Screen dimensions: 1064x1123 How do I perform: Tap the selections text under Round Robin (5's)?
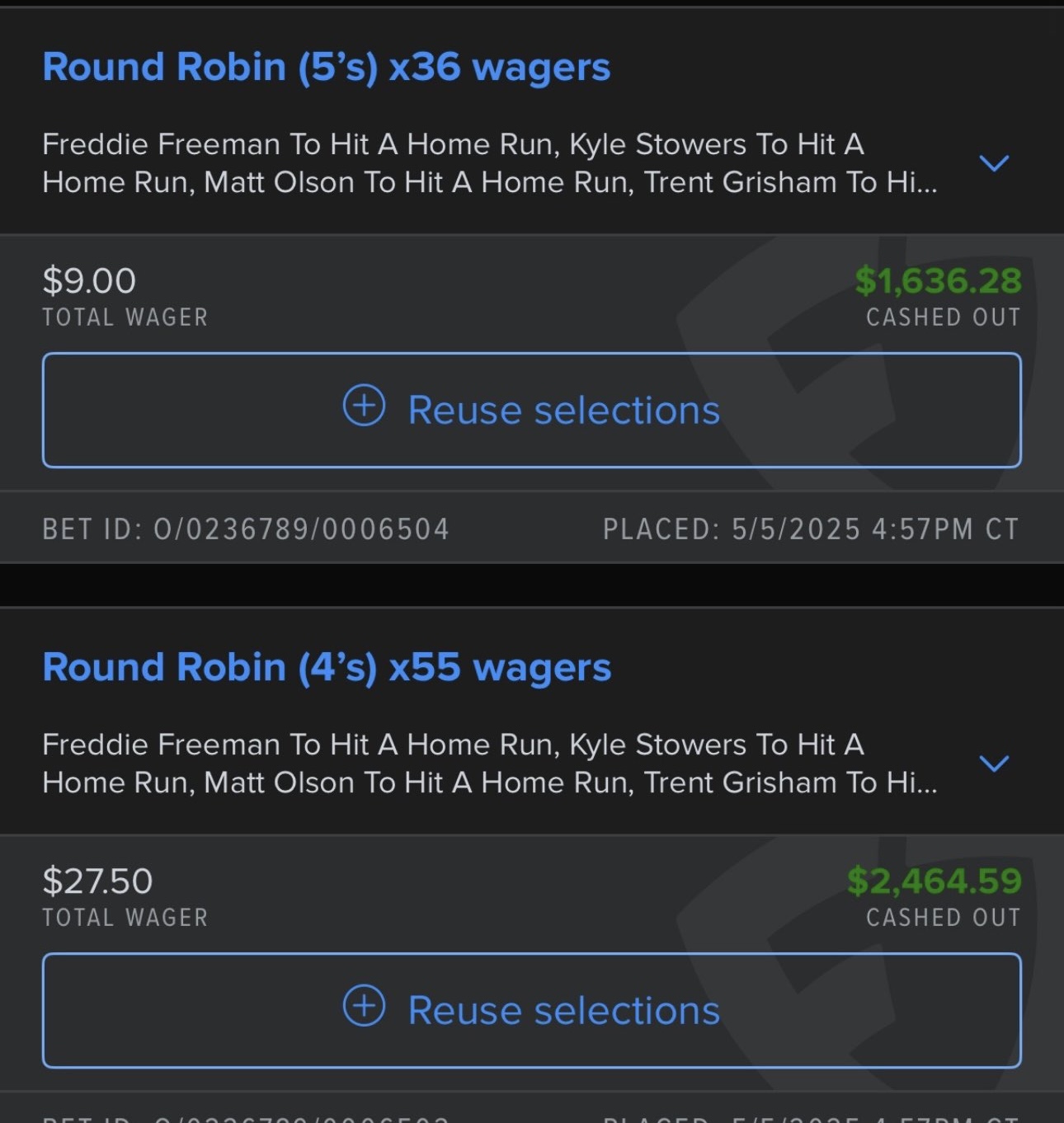tap(489, 163)
